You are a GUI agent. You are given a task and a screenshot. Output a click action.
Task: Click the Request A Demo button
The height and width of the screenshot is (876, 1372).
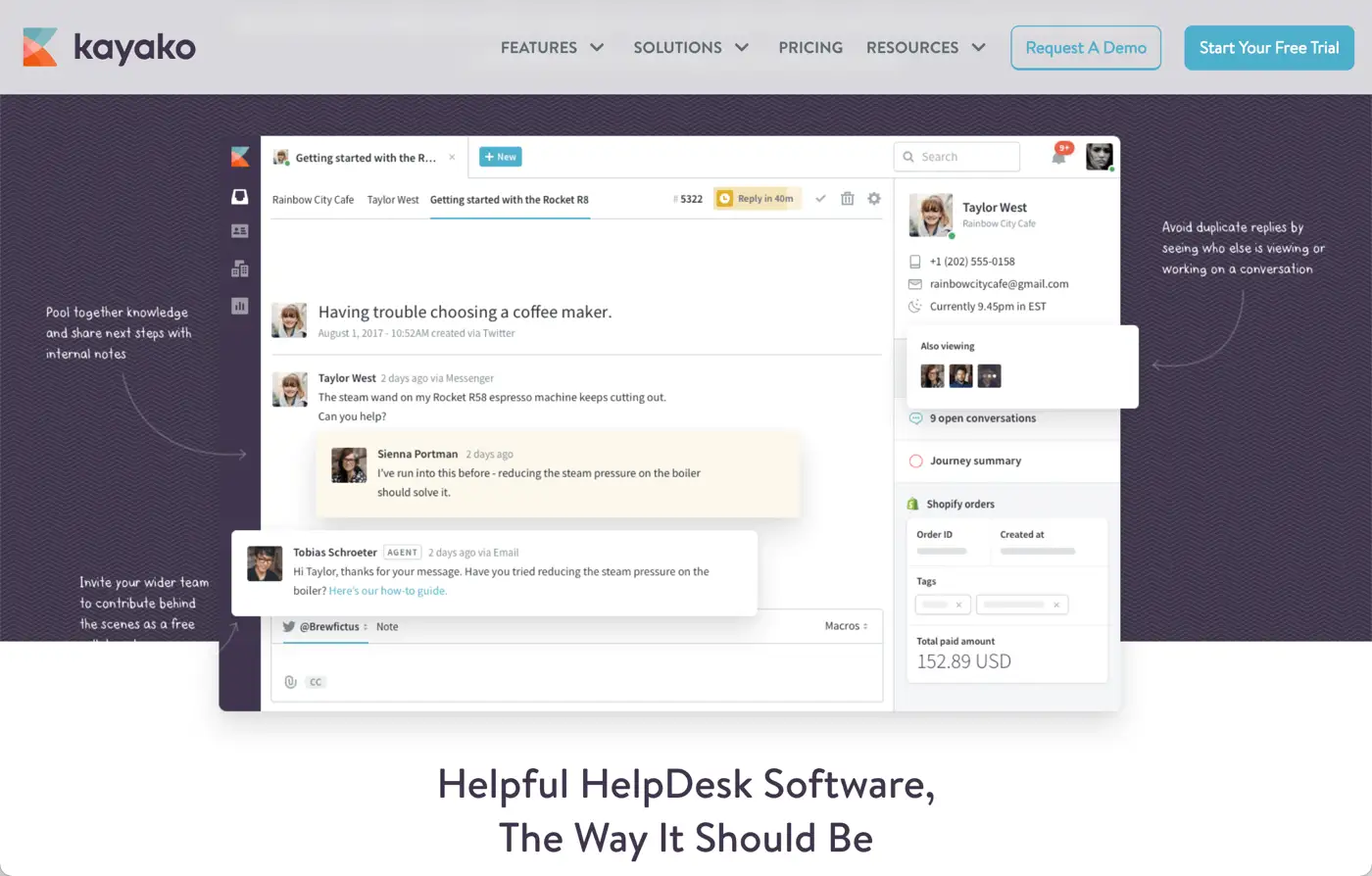tap(1086, 47)
